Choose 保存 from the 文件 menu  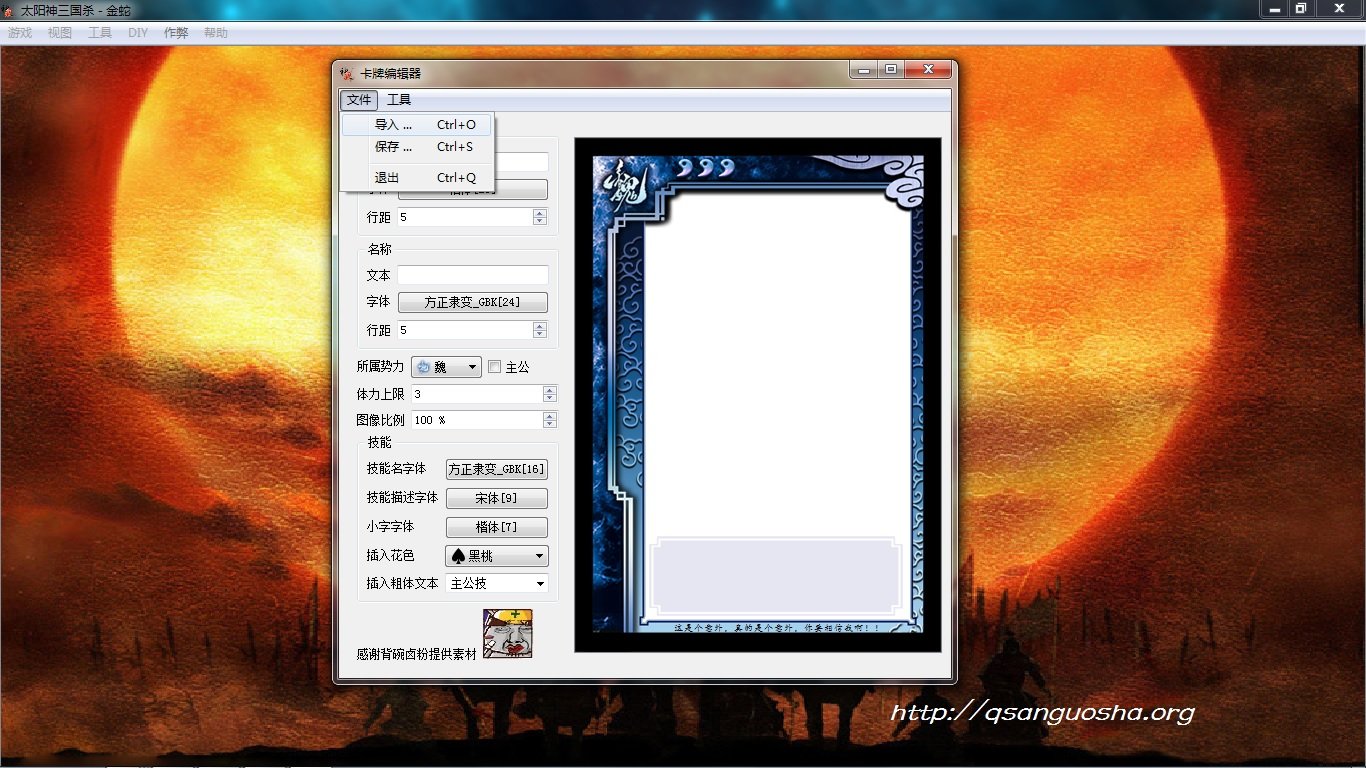point(394,146)
